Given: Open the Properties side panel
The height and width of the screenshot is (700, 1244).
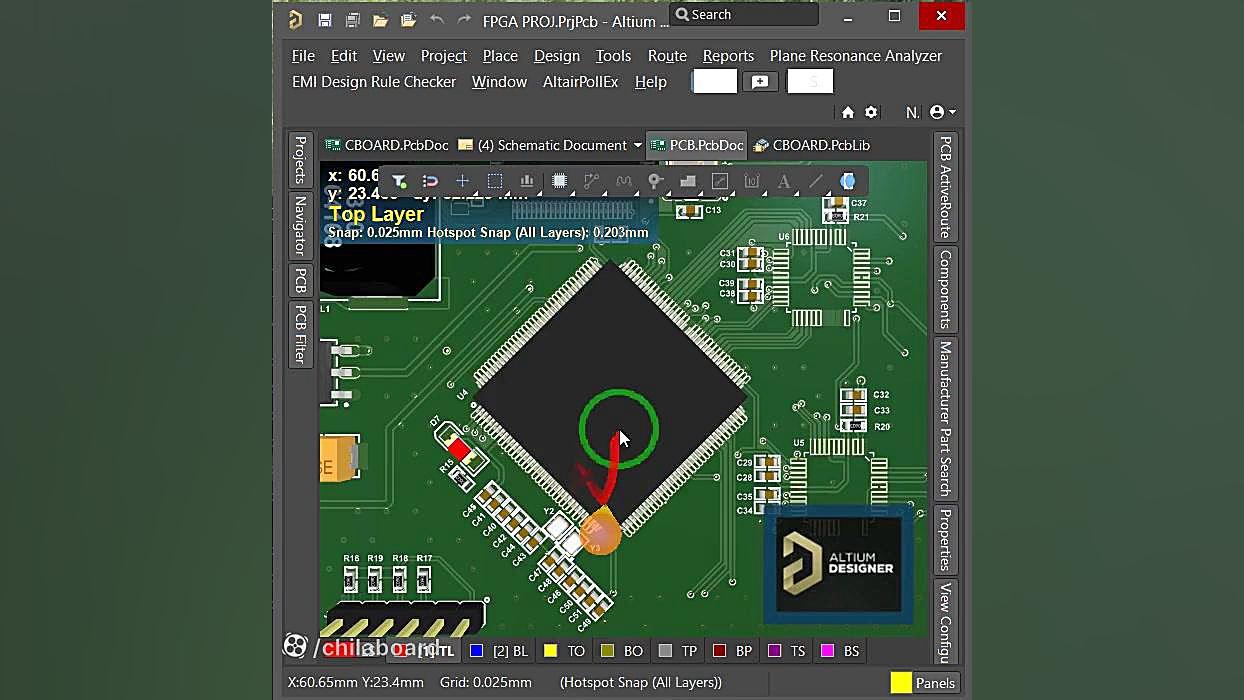Looking at the screenshot, I should pos(945,540).
